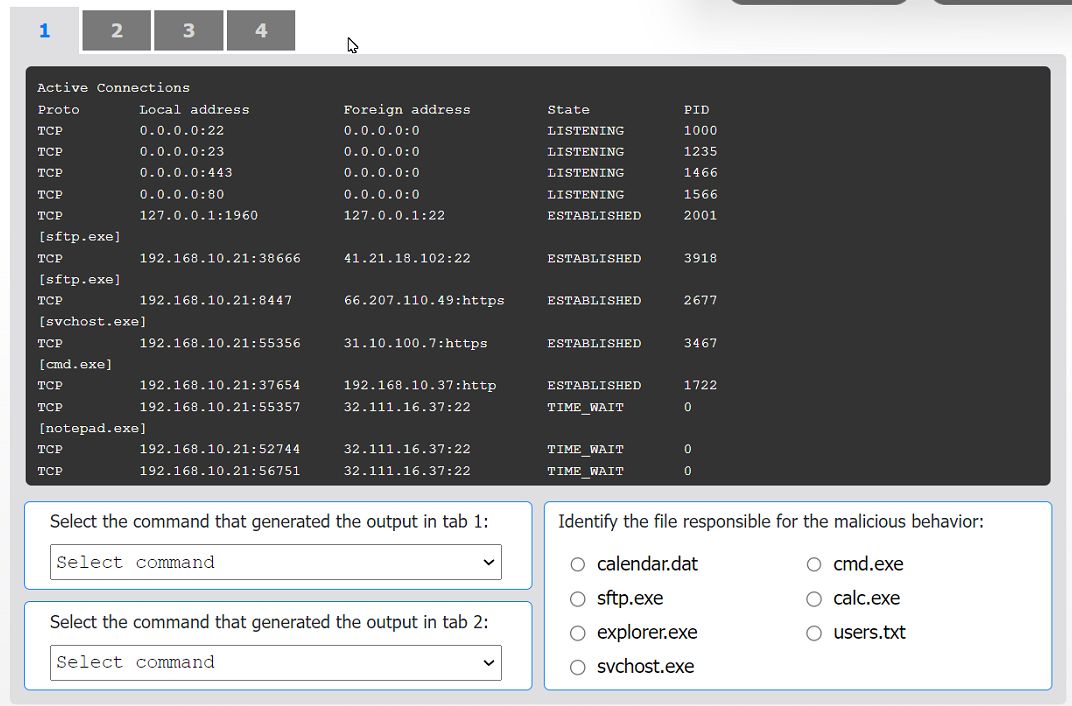Switch to tab 2

coord(116,31)
